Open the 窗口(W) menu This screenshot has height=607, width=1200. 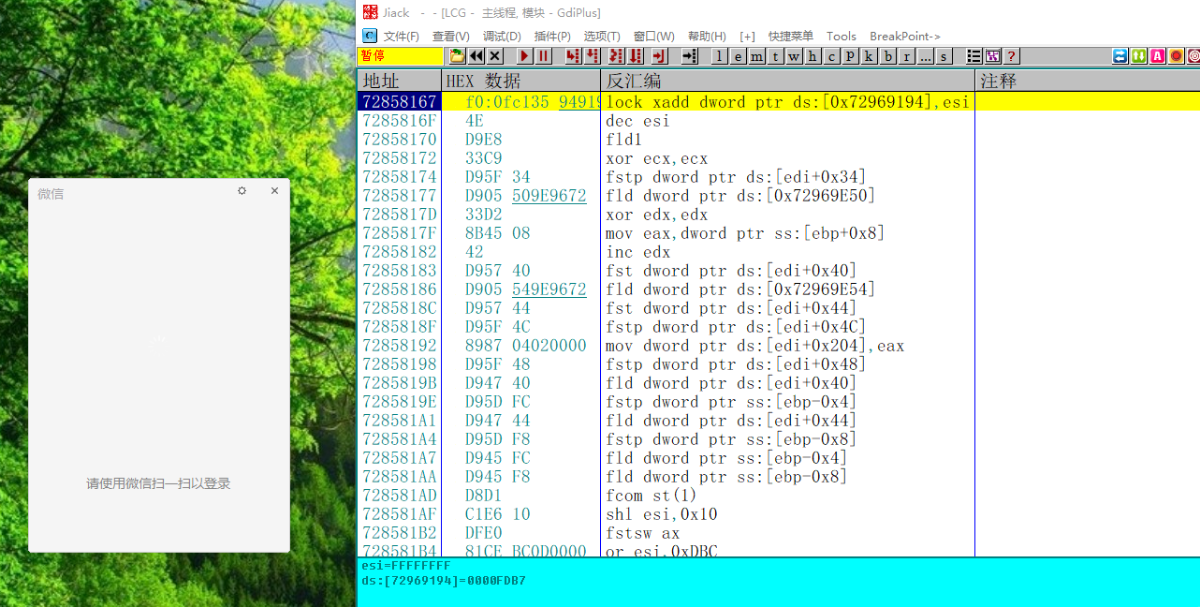pos(654,36)
